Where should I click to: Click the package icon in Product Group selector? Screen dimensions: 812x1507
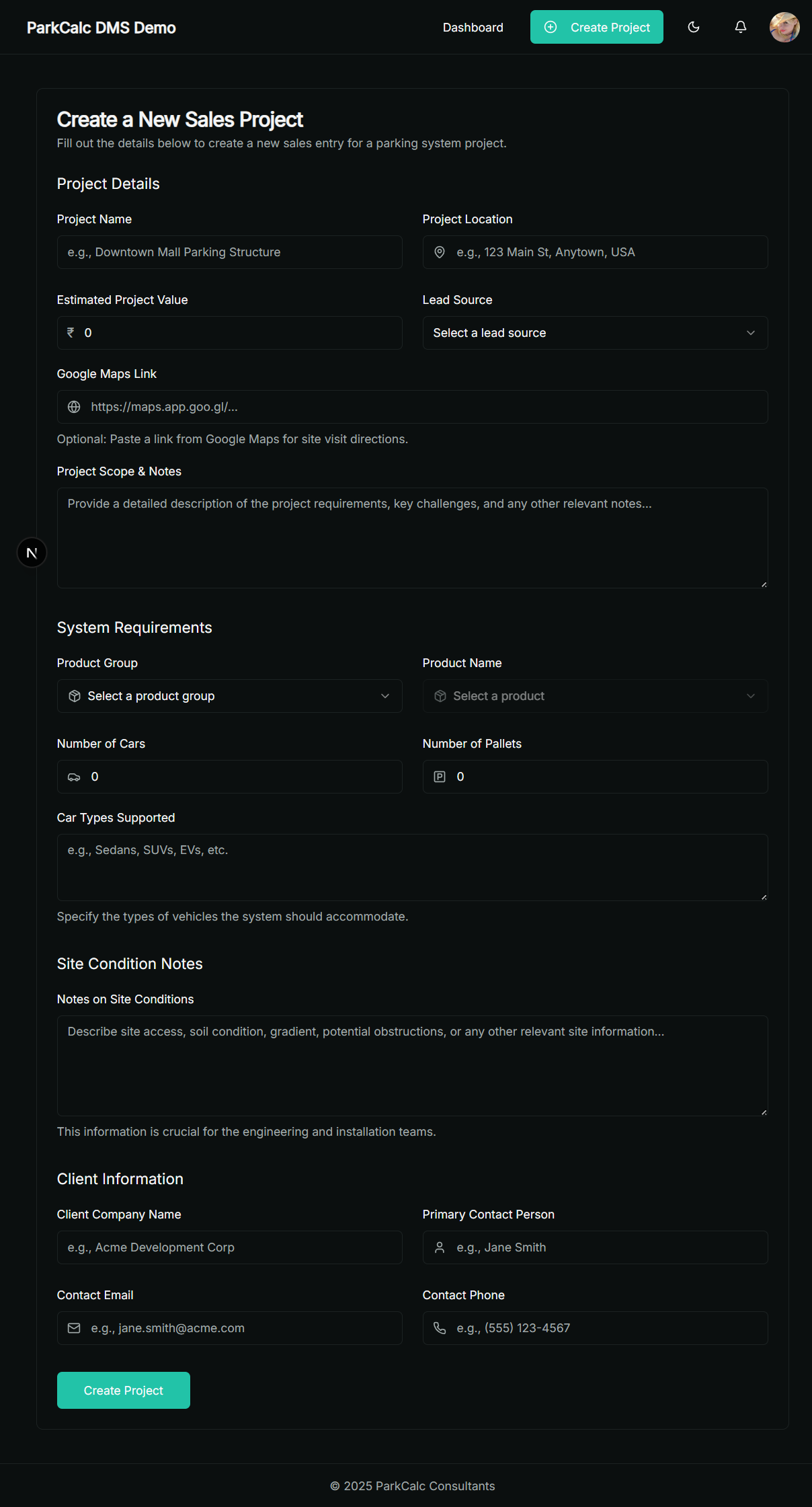coord(75,696)
